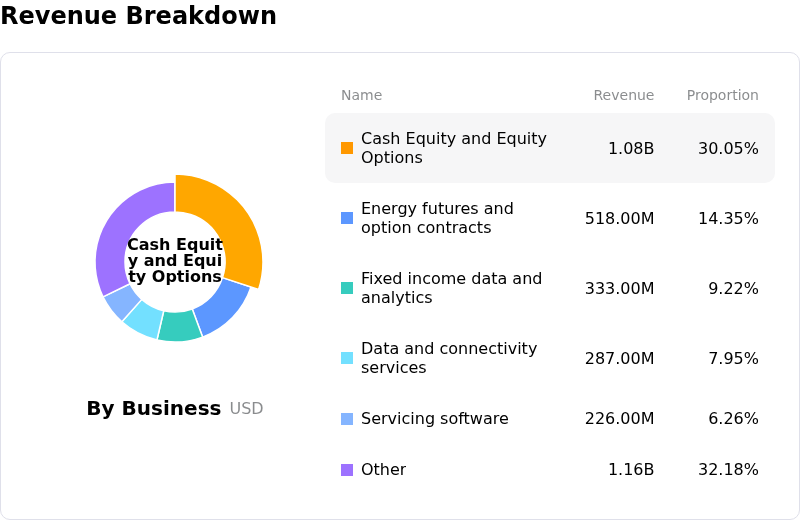Click the Servicing software row label
This screenshot has width=800, height=520.
tap(435, 418)
